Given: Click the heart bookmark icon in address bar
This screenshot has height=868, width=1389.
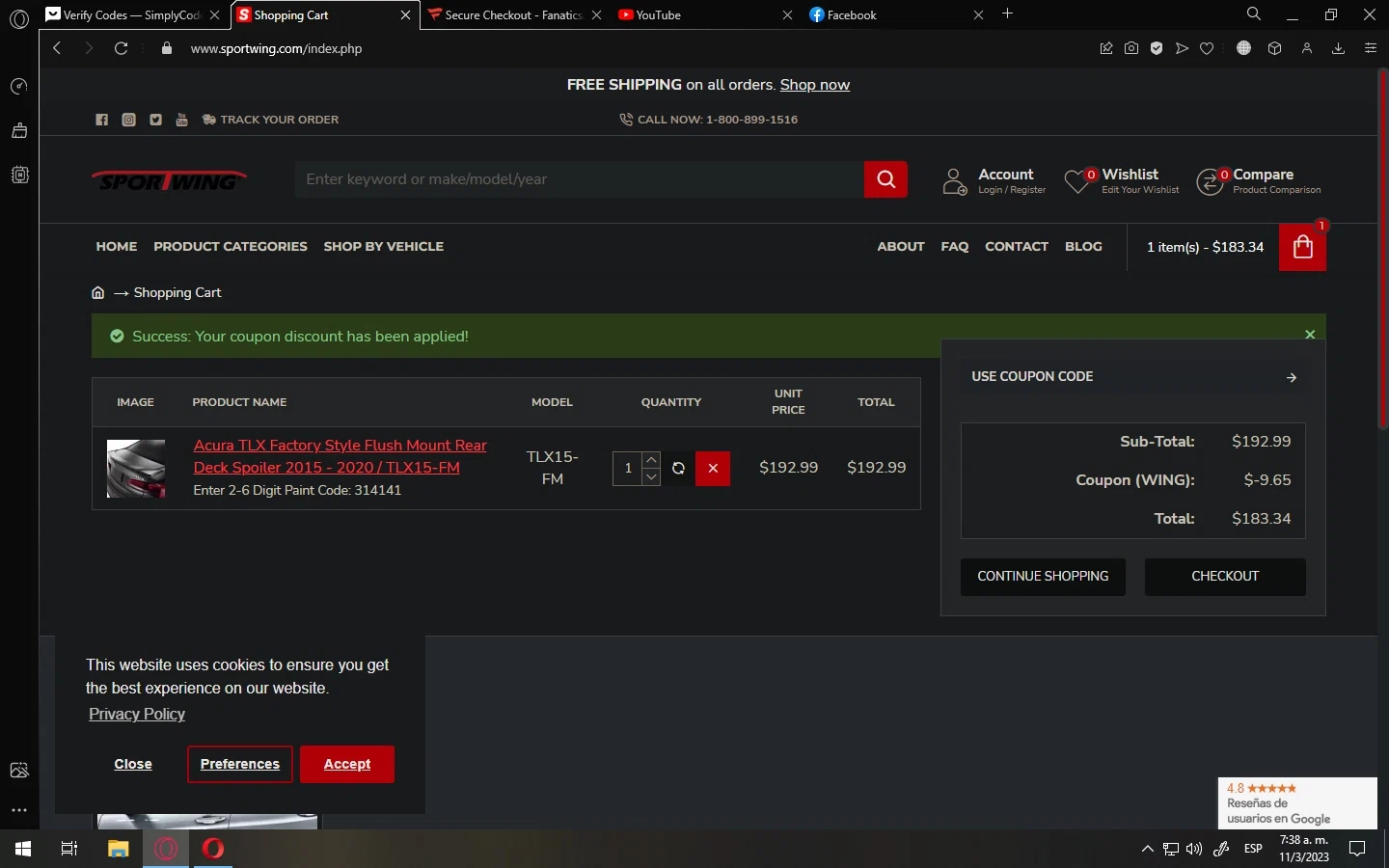Looking at the screenshot, I should (x=1207, y=48).
